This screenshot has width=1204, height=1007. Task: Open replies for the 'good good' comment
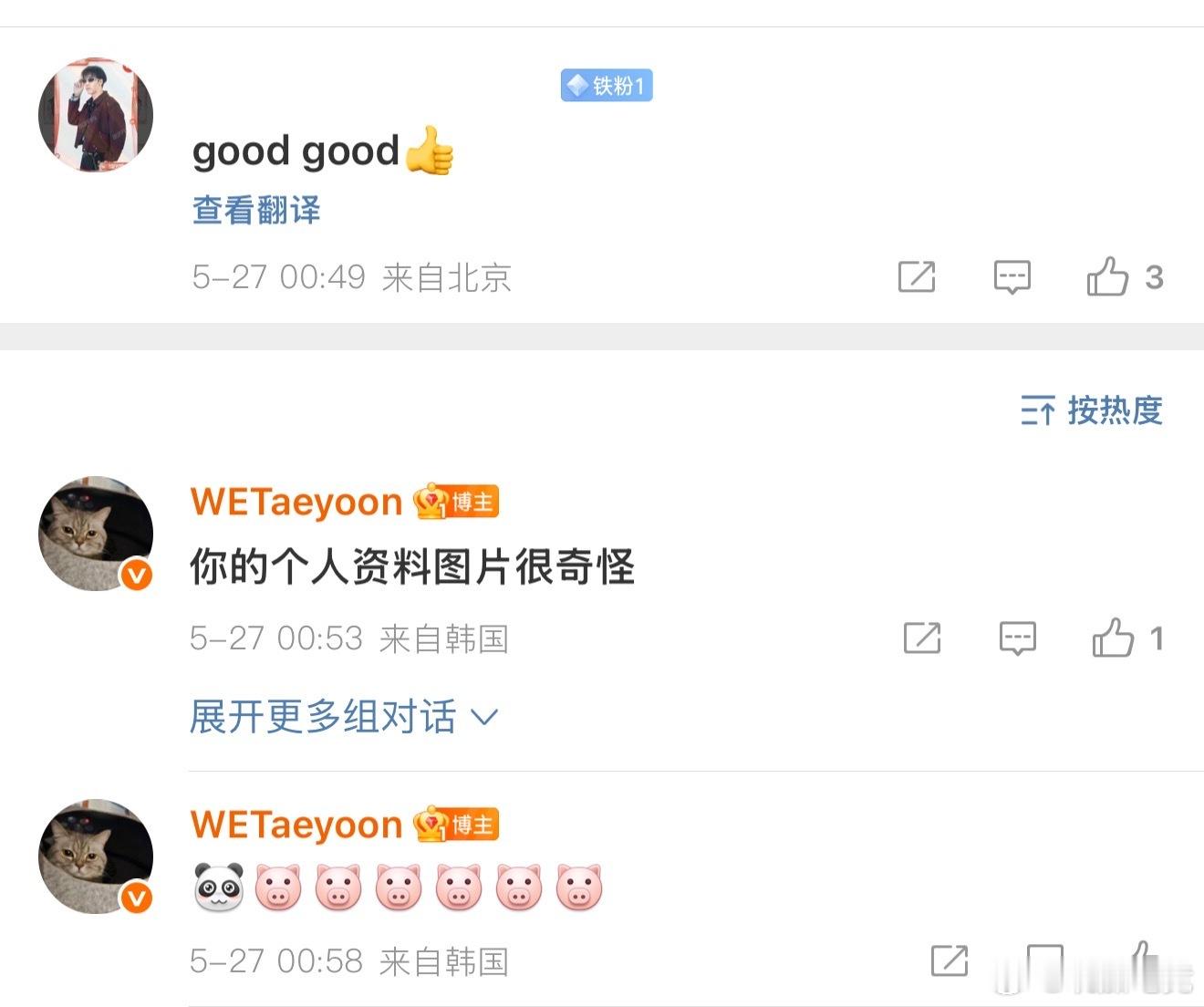pos(1012,276)
